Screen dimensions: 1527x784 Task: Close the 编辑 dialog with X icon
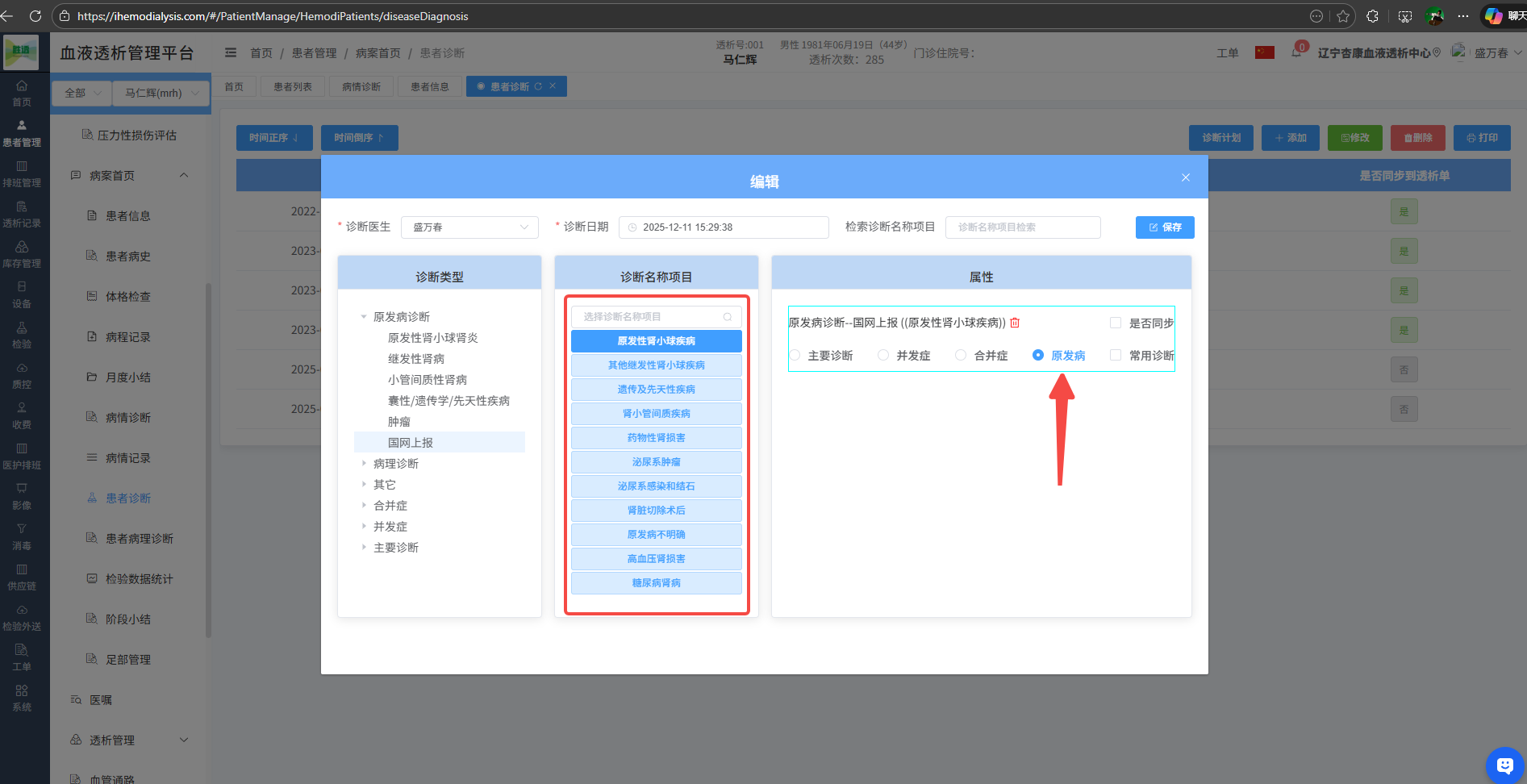1185,177
